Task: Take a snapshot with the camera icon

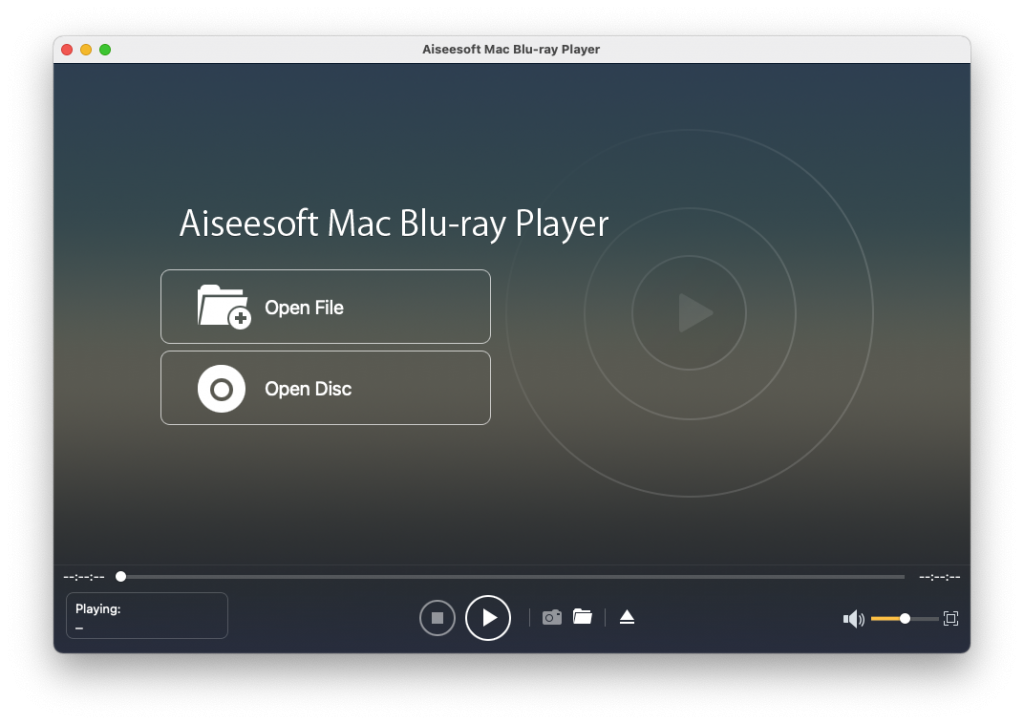Action: [552, 617]
